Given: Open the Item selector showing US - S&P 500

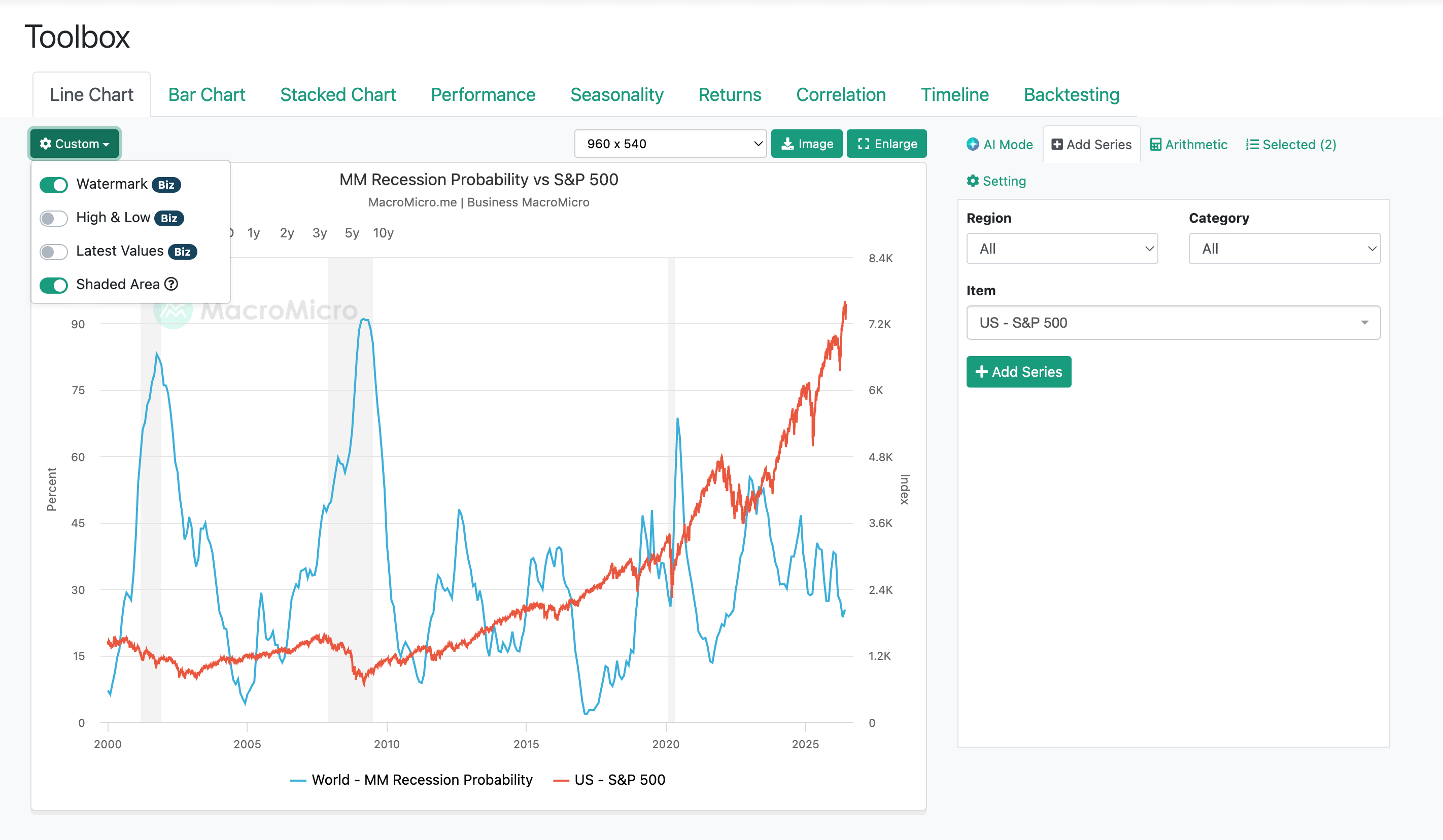Looking at the screenshot, I should pyautogui.click(x=1173, y=323).
